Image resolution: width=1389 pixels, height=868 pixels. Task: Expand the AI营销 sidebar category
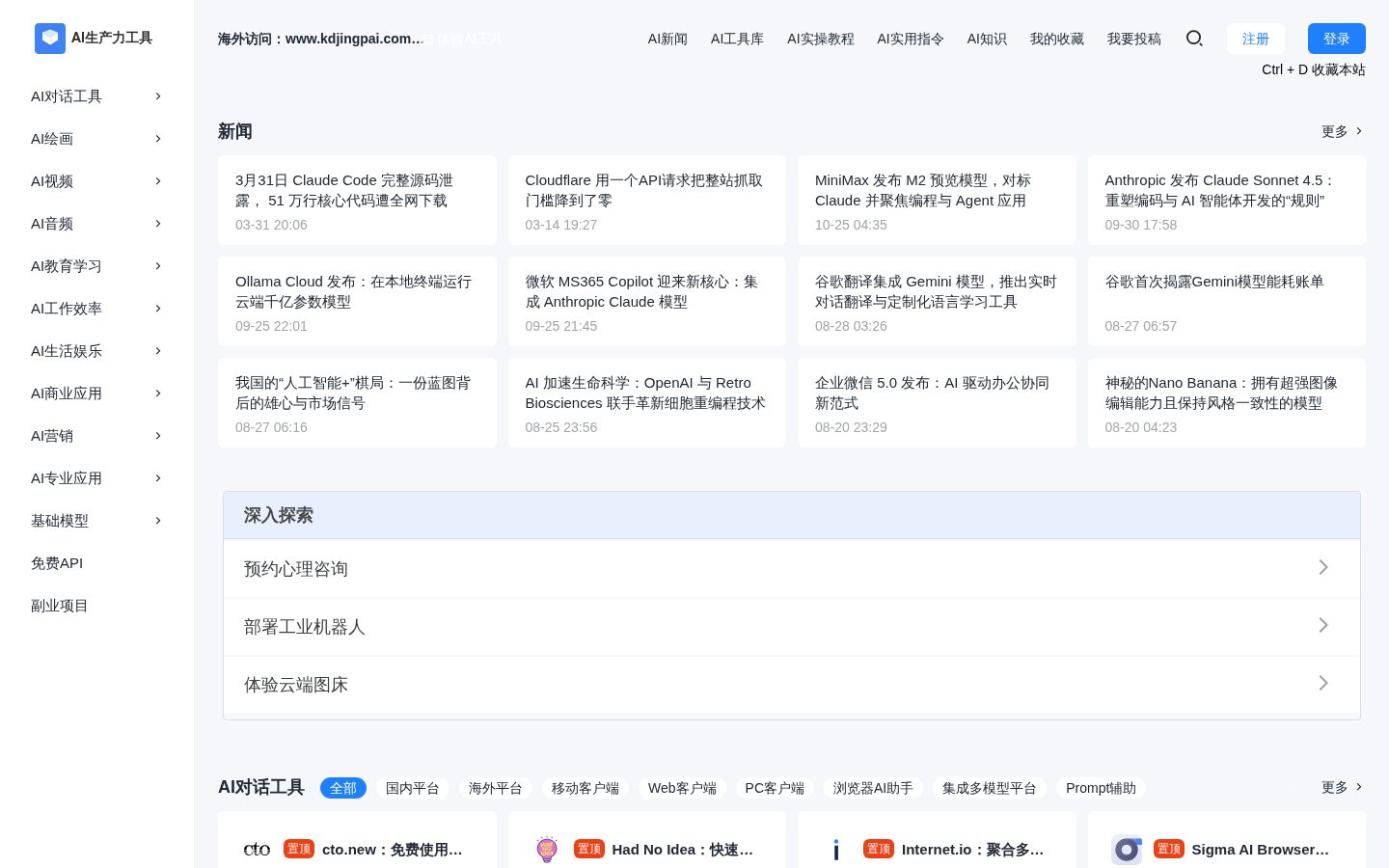click(x=96, y=436)
